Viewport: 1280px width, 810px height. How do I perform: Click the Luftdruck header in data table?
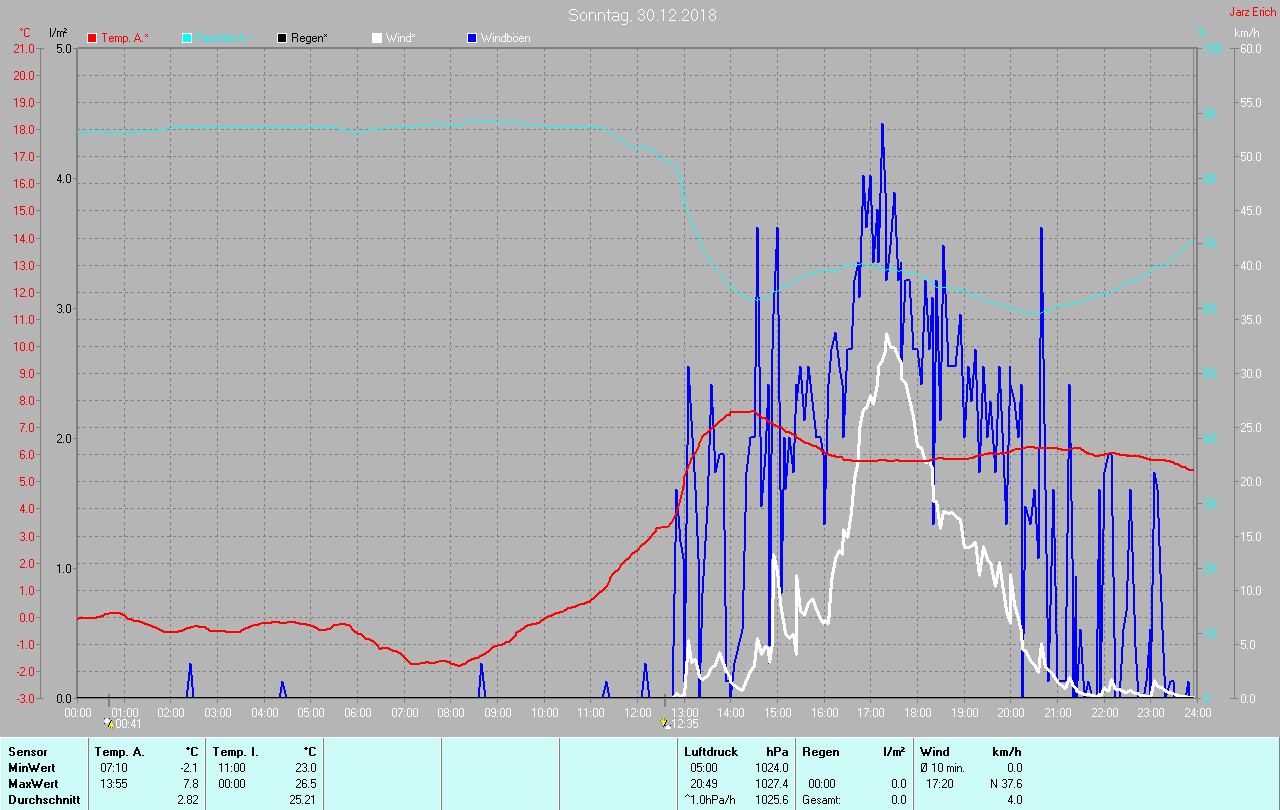tap(711, 751)
